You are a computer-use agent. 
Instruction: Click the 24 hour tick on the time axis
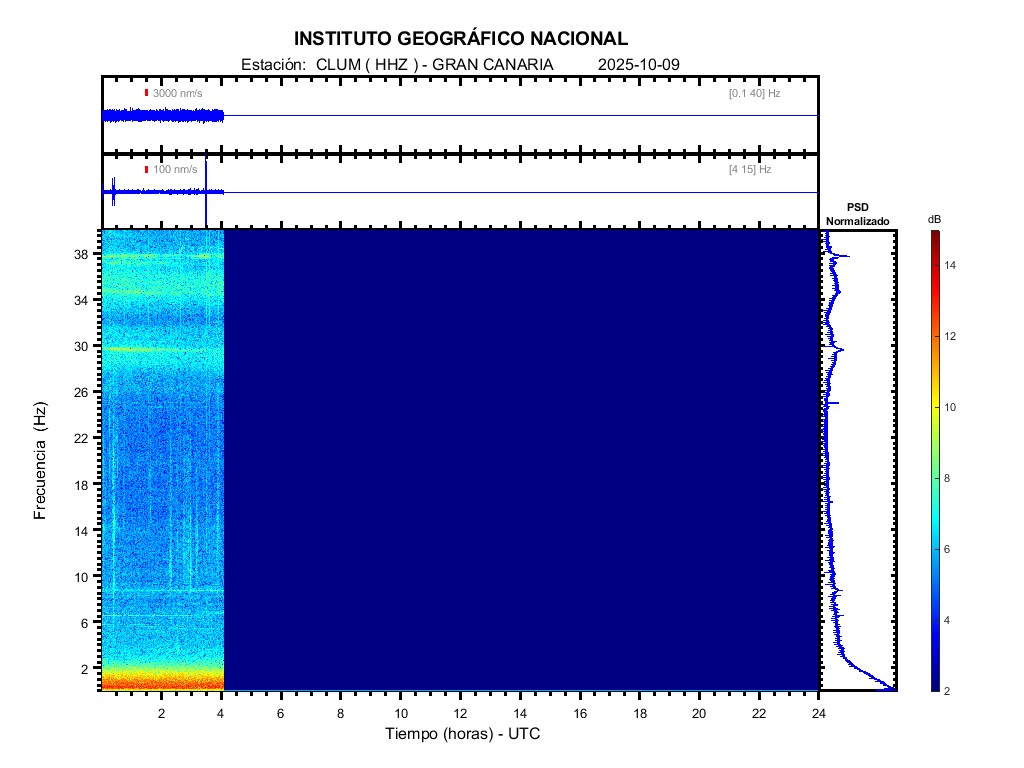pos(819,713)
